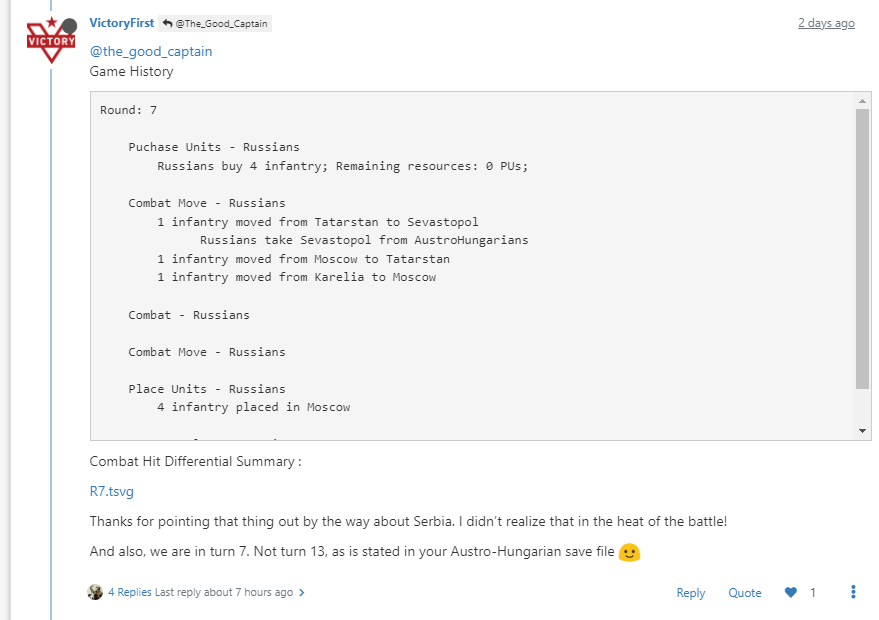The width and height of the screenshot is (879, 620).
Task: Click @the_good_captain mention link
Action: point(151,51)
